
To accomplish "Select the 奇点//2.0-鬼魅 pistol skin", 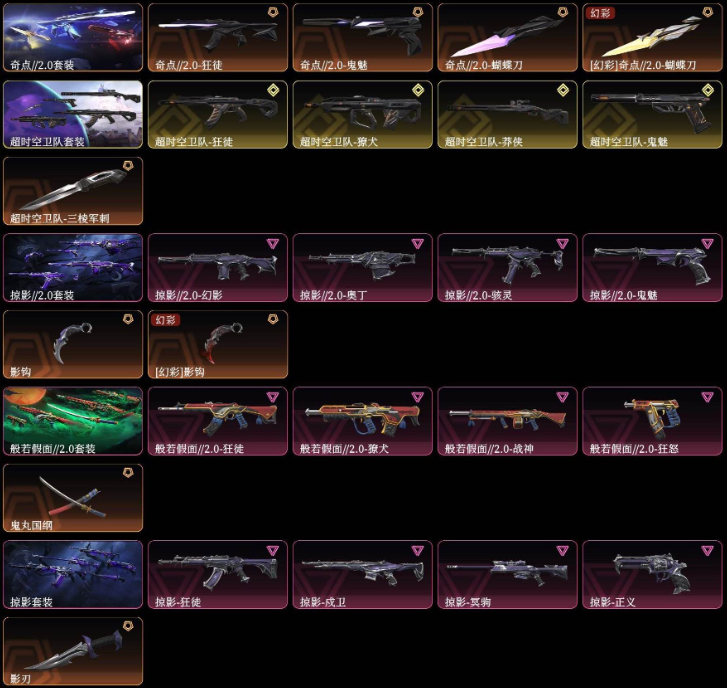I will (x=363, y=38).
